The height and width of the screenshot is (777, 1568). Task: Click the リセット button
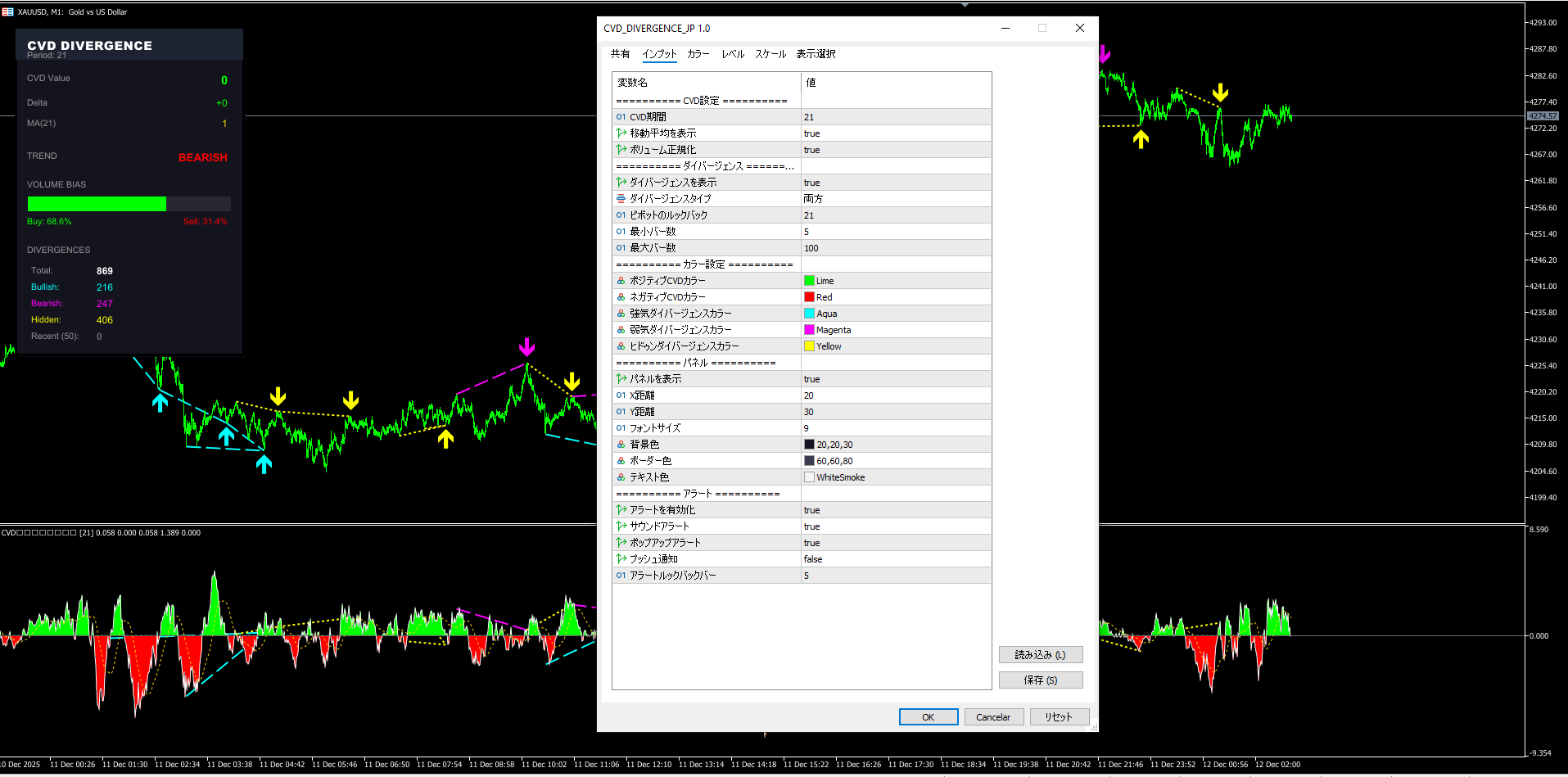click(x=1058, y=717)
